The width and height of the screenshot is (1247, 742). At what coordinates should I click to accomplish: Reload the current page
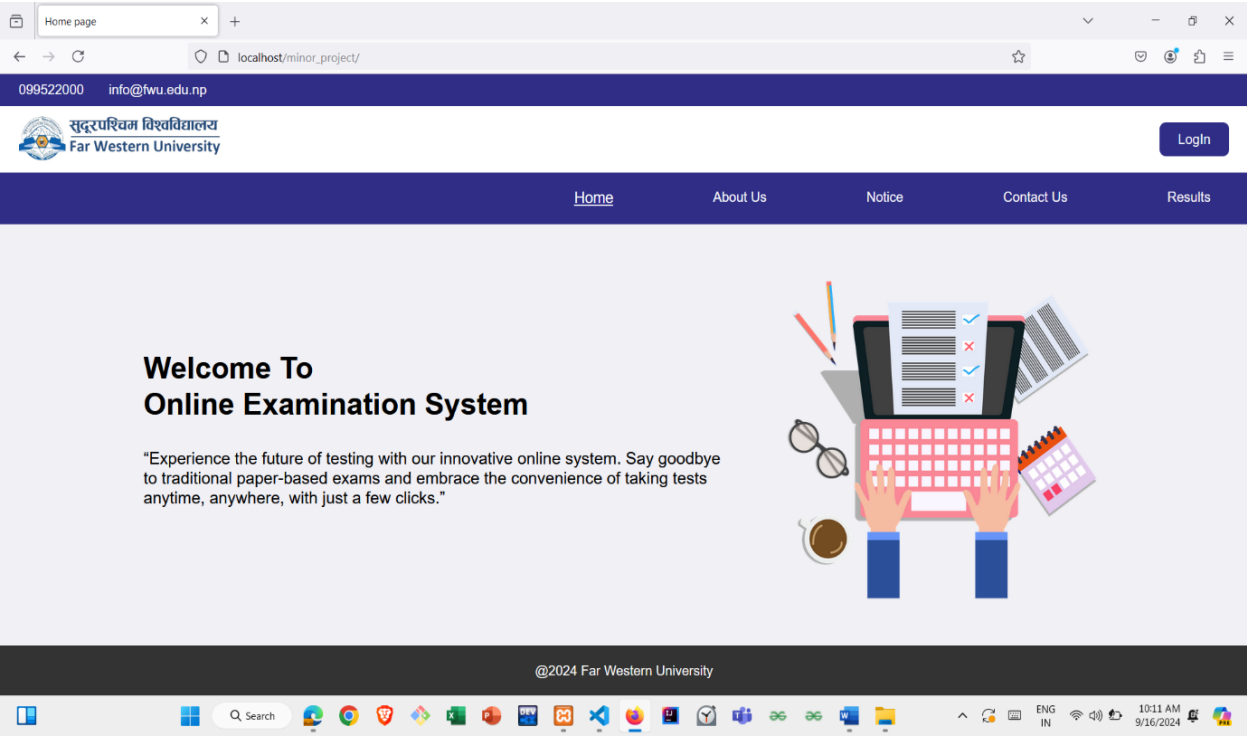point(78,57)
